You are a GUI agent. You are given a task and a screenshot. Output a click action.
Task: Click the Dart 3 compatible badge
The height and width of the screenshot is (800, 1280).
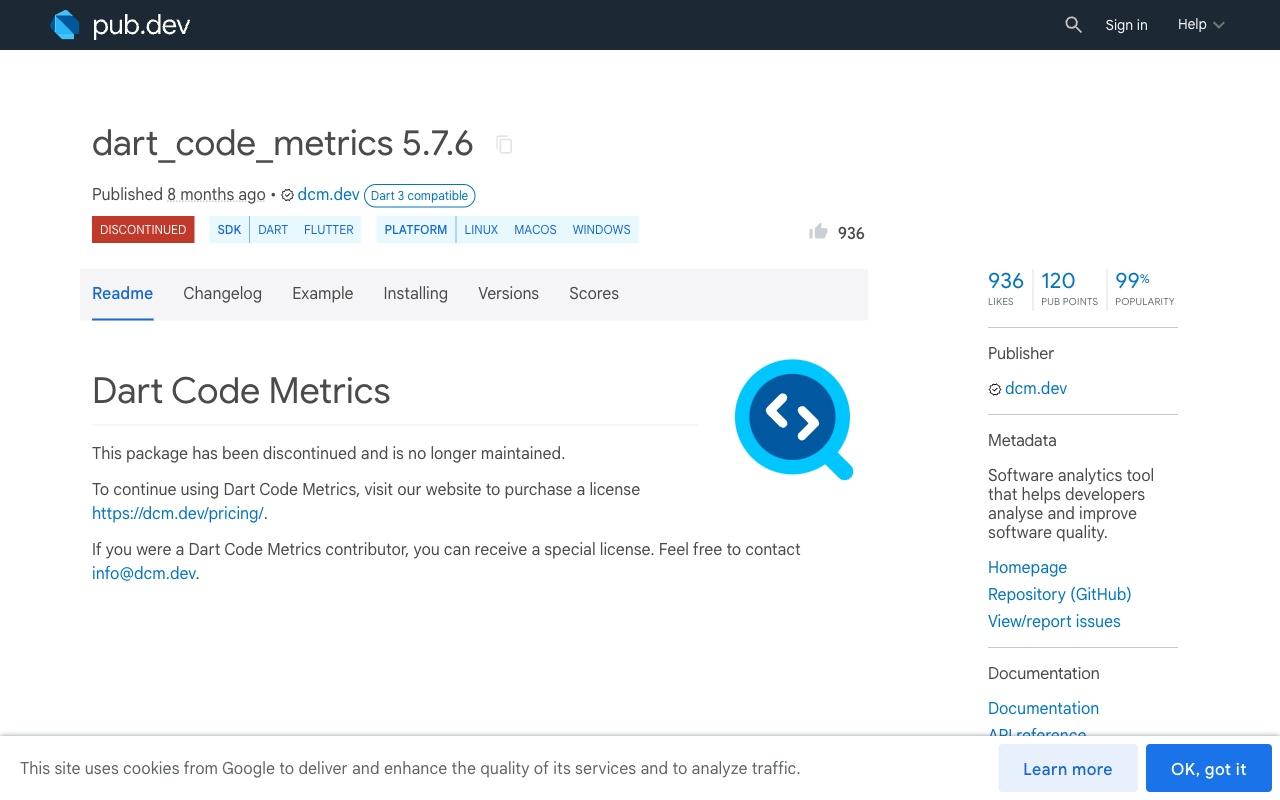[x=419, y=195]
